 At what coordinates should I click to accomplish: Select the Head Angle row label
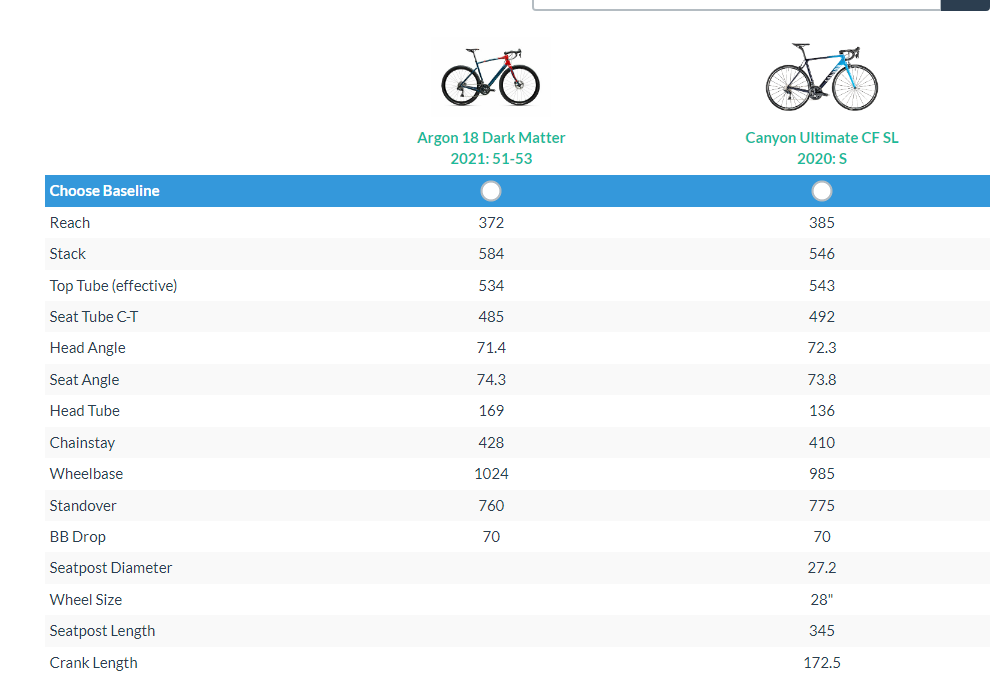tap(88, 348)
